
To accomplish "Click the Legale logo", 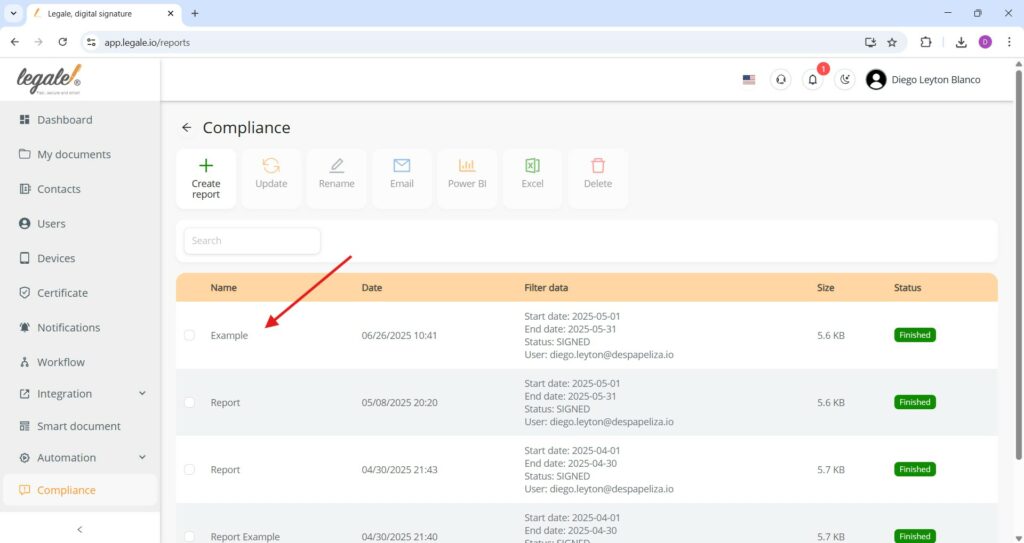I will pos(49,80).
